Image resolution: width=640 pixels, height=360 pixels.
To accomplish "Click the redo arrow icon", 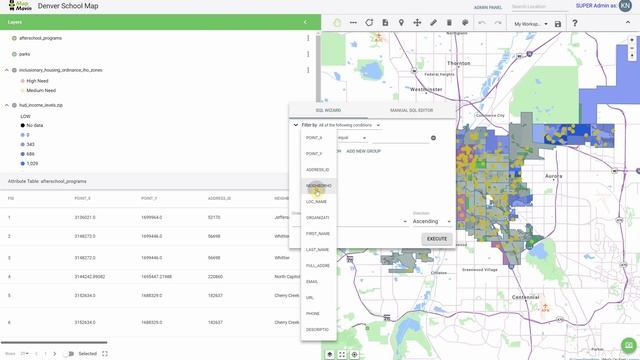I will pos(498,23).
